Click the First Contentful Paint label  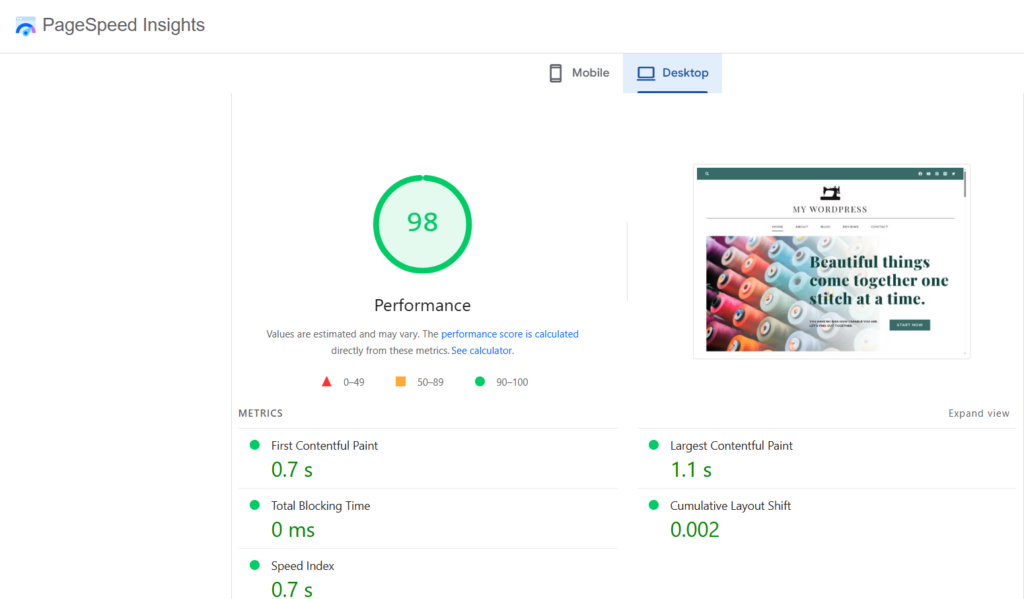325,445
